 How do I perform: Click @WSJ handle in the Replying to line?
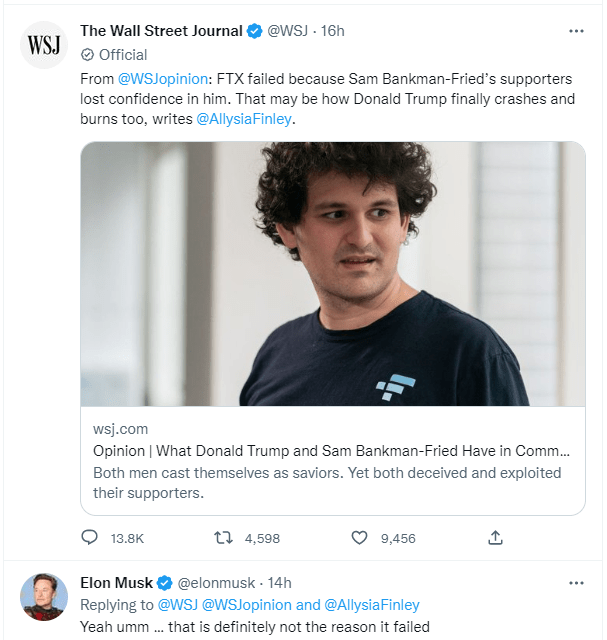tap(175, 605)
